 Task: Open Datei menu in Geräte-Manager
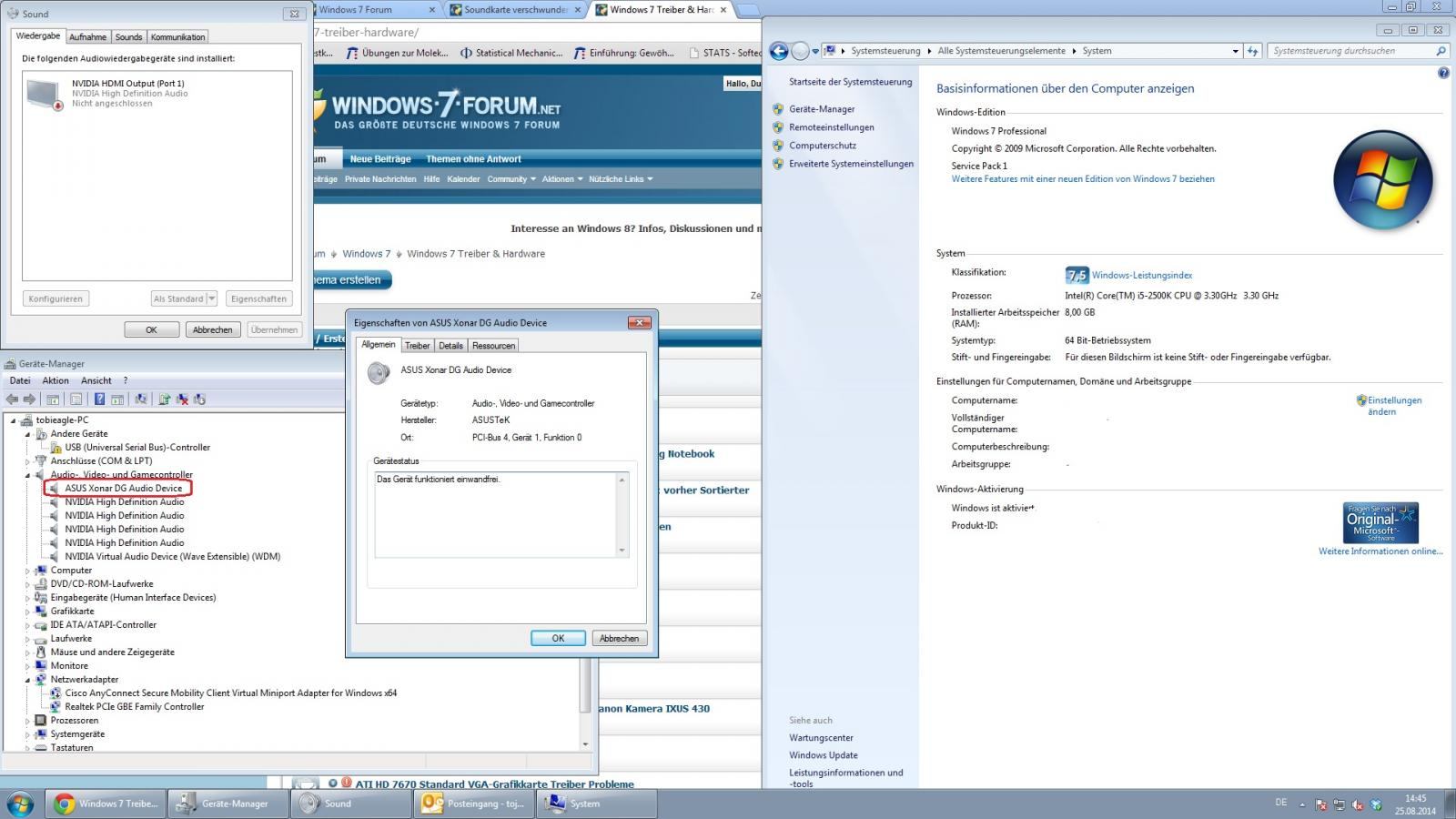[x=19, y=380]
